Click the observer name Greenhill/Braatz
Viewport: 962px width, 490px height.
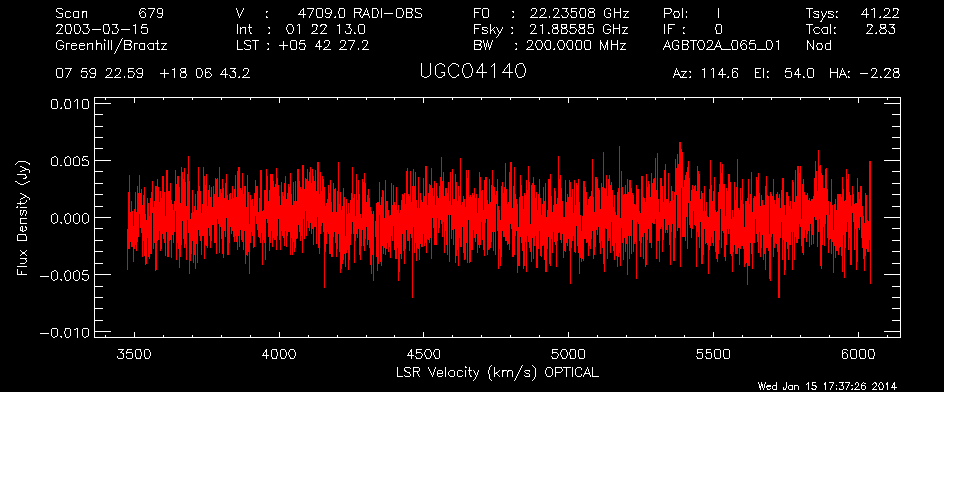point(111,46)
